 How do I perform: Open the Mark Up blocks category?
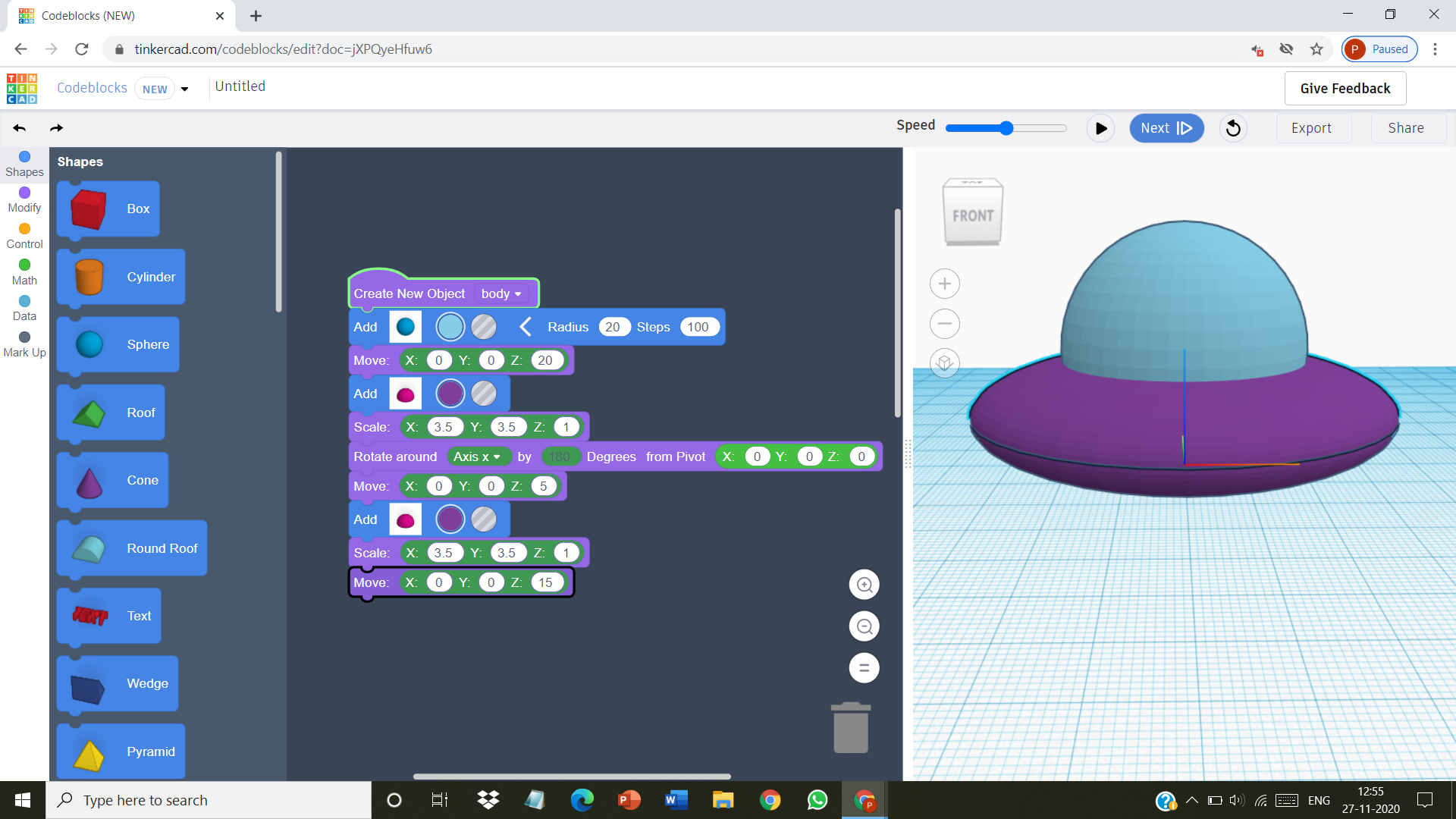24,343
